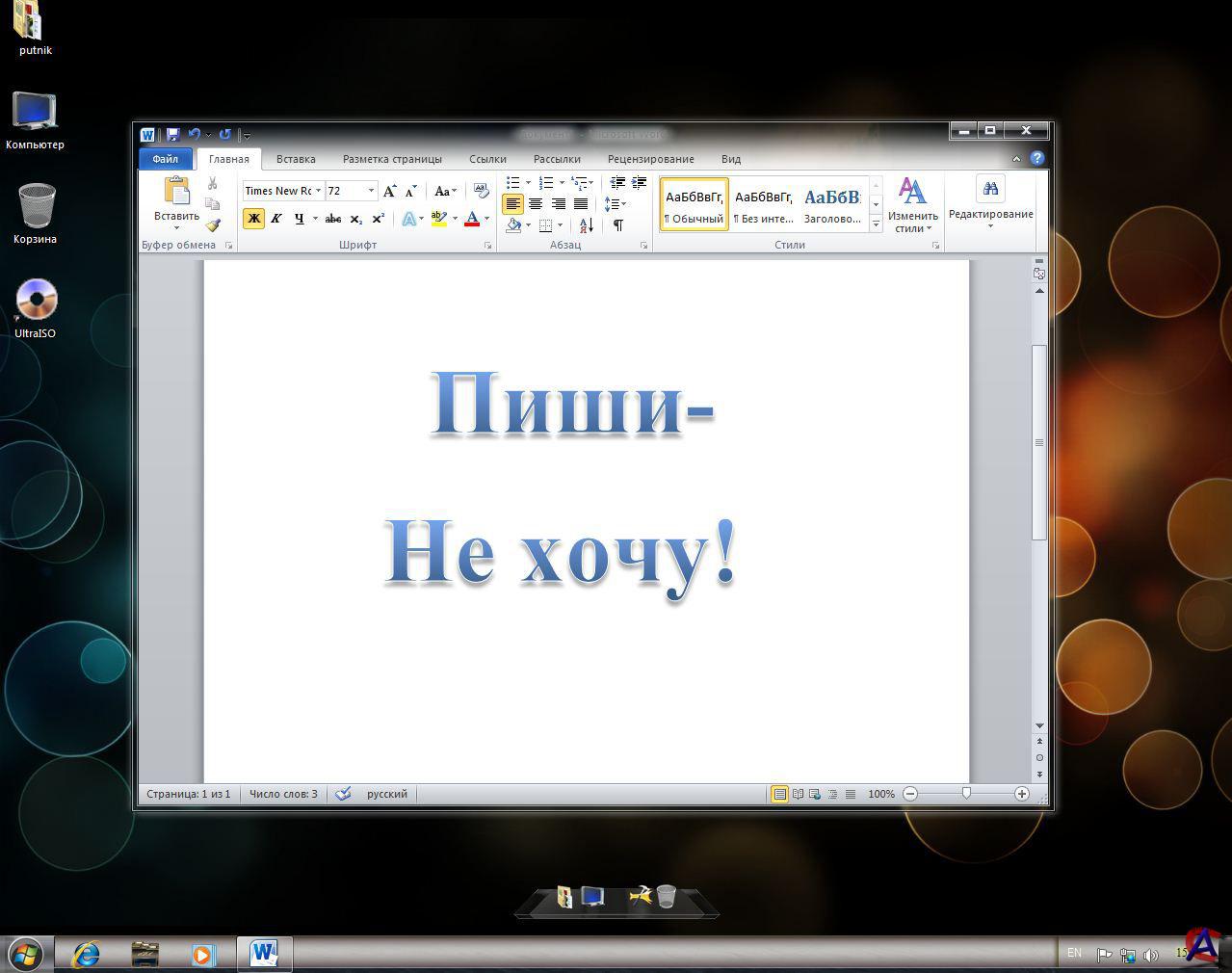Open the Разметка страницы tab
Image resolution: width=1232 pixels, height=973 pixels.
(x=392, y=159)
